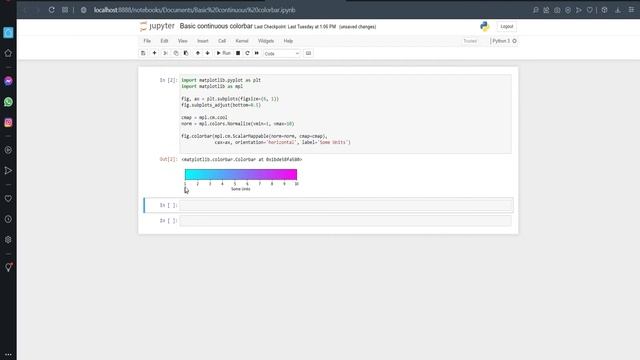Open Instagram in browser sidebar
Viewport: 640px width, 360px height.
(8, 122)
